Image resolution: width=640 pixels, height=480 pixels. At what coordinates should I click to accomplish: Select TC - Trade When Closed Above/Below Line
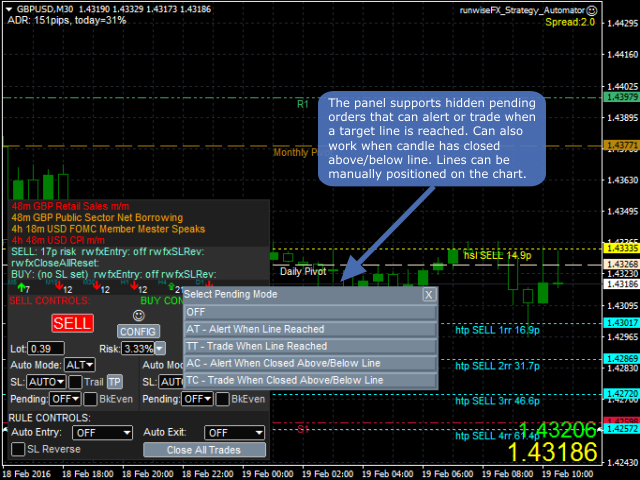[x=310, y=380]
